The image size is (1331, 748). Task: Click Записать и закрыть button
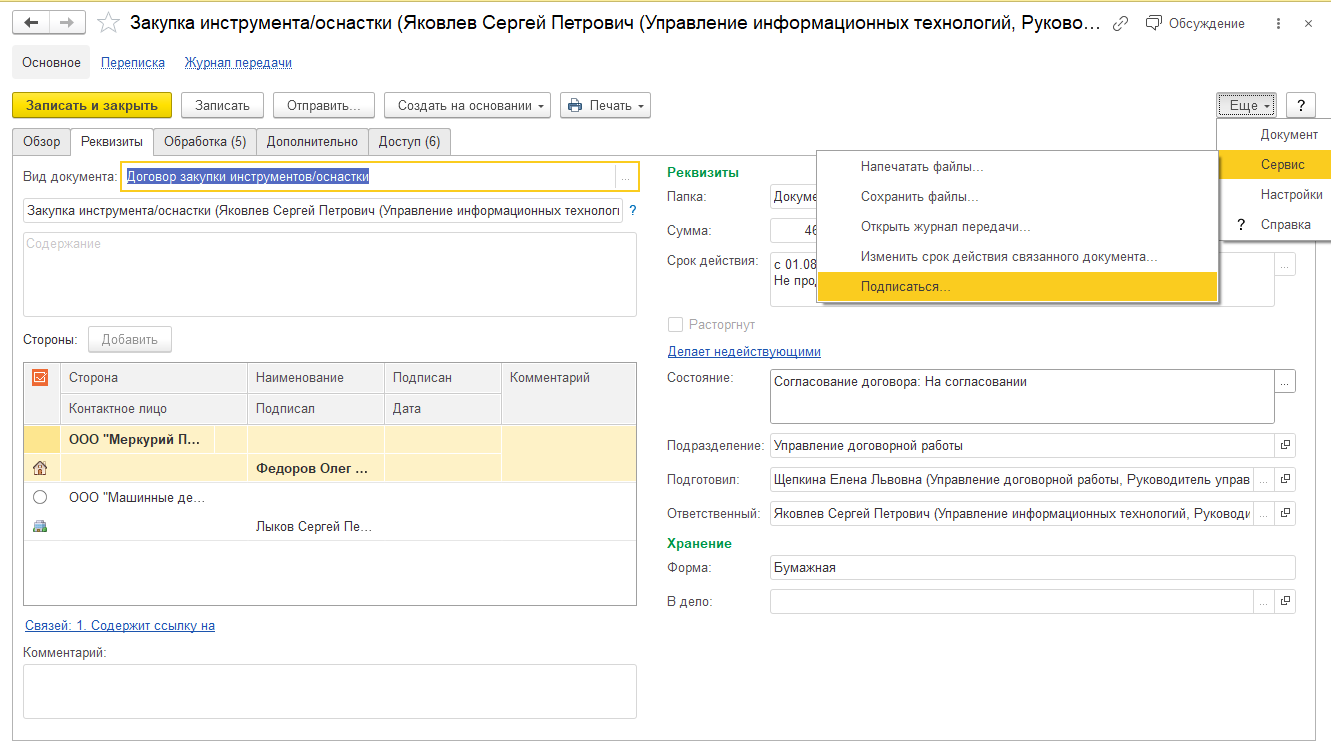pos(92,105)
